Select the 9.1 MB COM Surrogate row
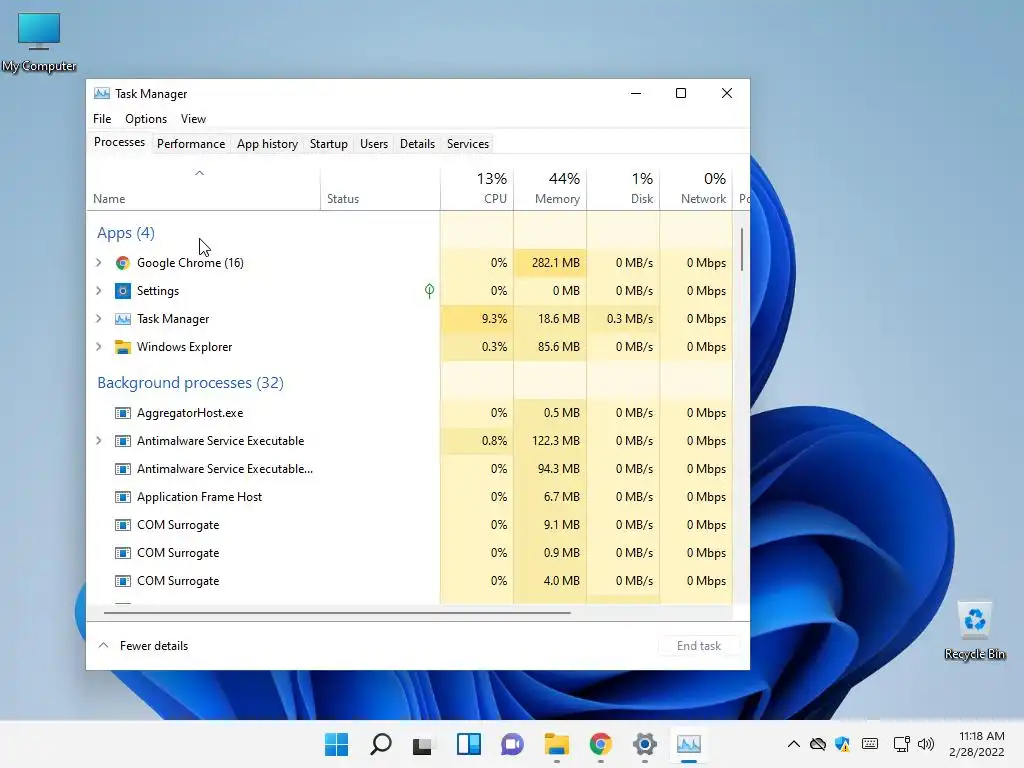 coord(409,525)
